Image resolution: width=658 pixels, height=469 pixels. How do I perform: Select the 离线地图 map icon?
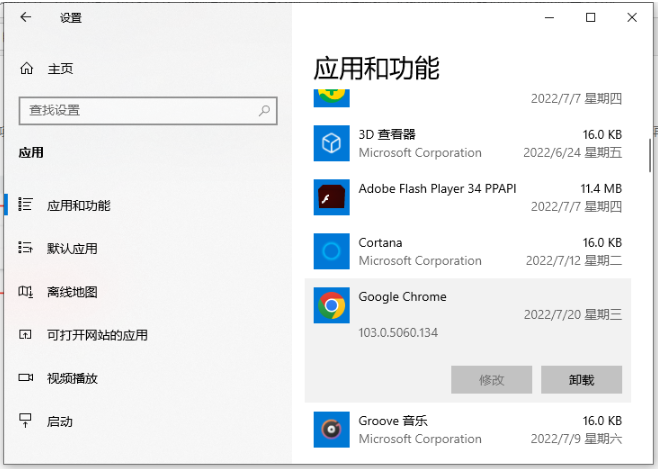25,291
